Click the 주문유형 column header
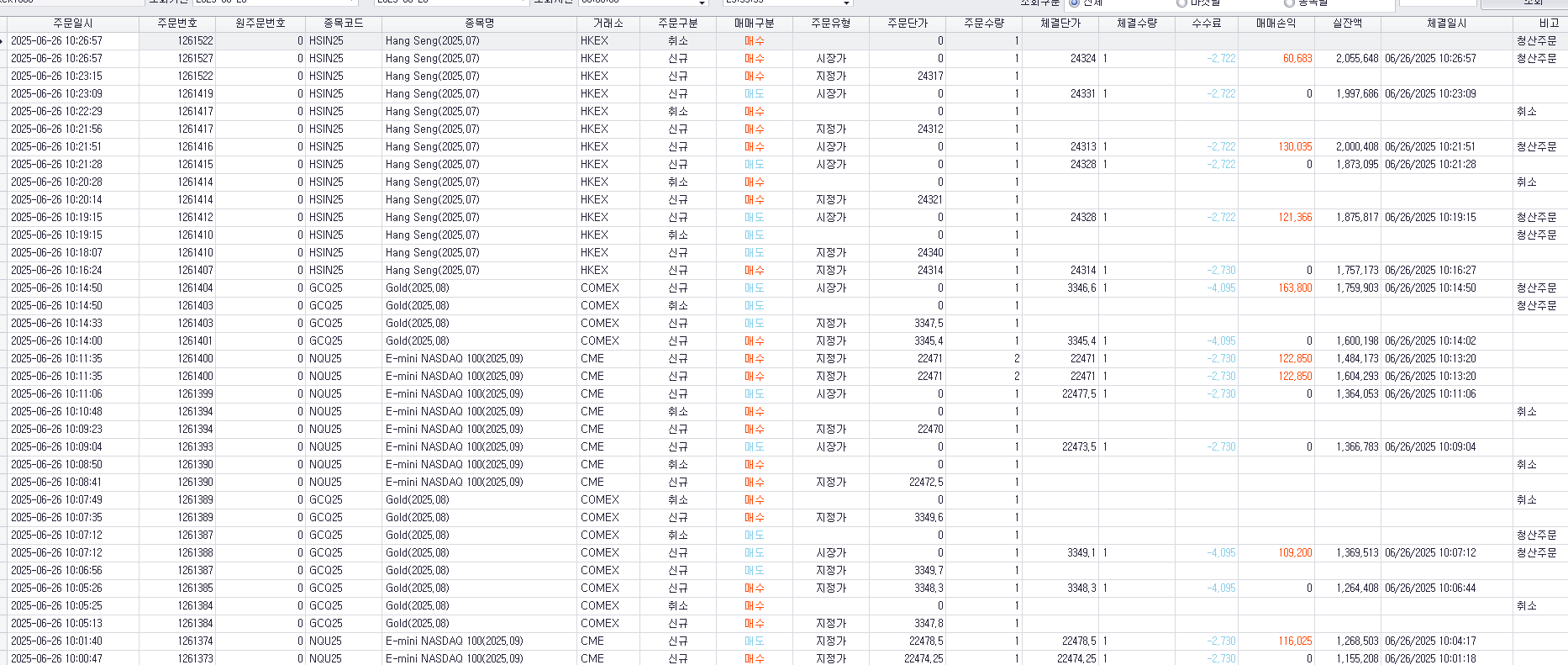The width and height of the screenshot is (1568, 665). coord(831,24)
